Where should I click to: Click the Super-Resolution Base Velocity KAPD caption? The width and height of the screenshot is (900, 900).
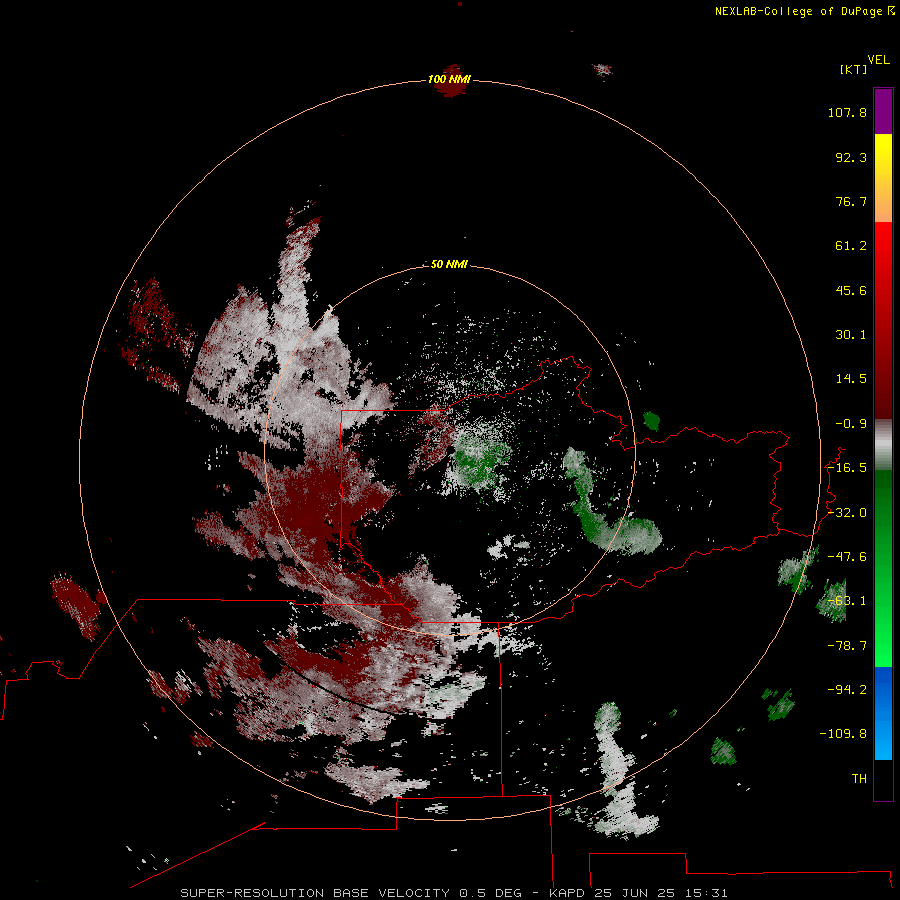pyautogui.click(x=453, y=893)
